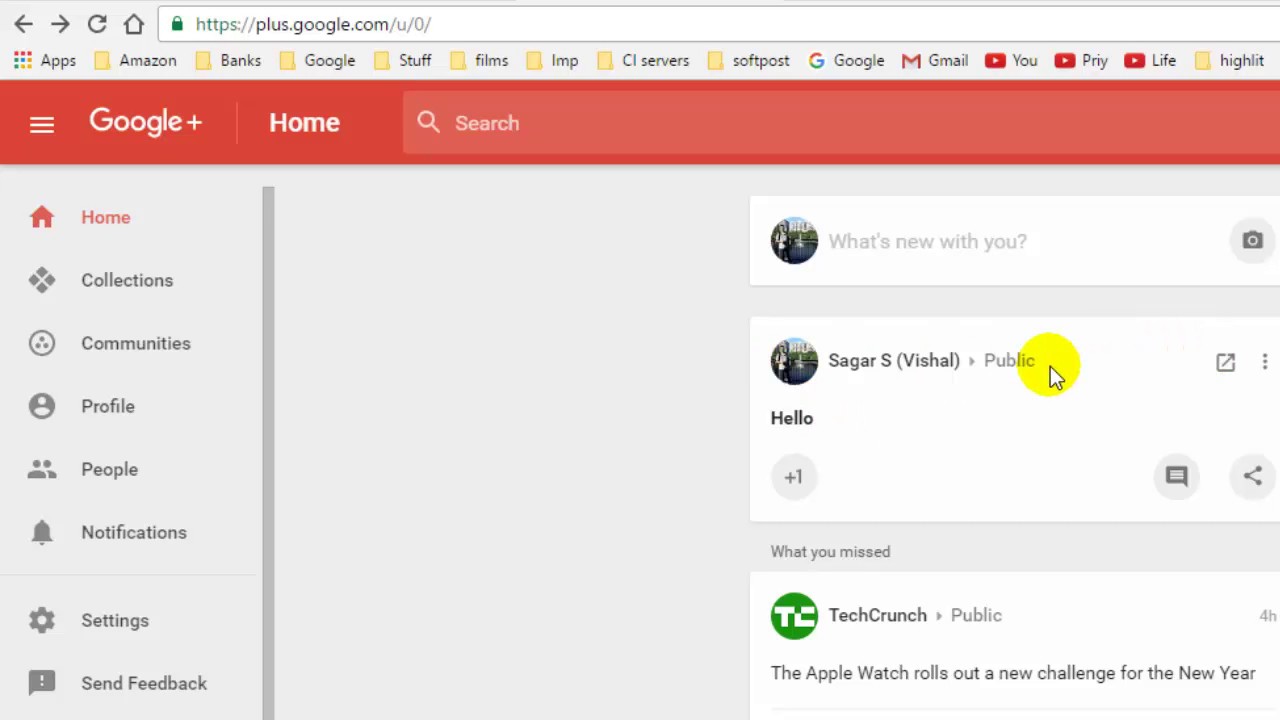The width and height of the screenshot is (1280, 720).
Task: Open the highlit bookmarks folder
Action: 1229,61
